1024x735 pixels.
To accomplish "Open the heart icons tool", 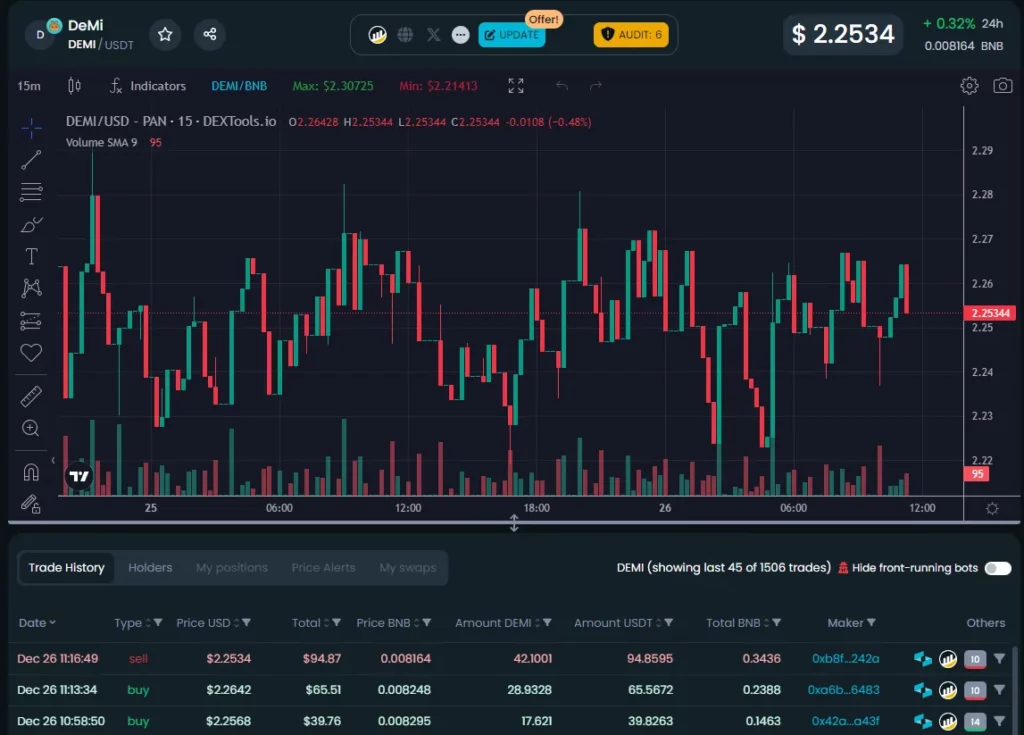I will 31,353.
